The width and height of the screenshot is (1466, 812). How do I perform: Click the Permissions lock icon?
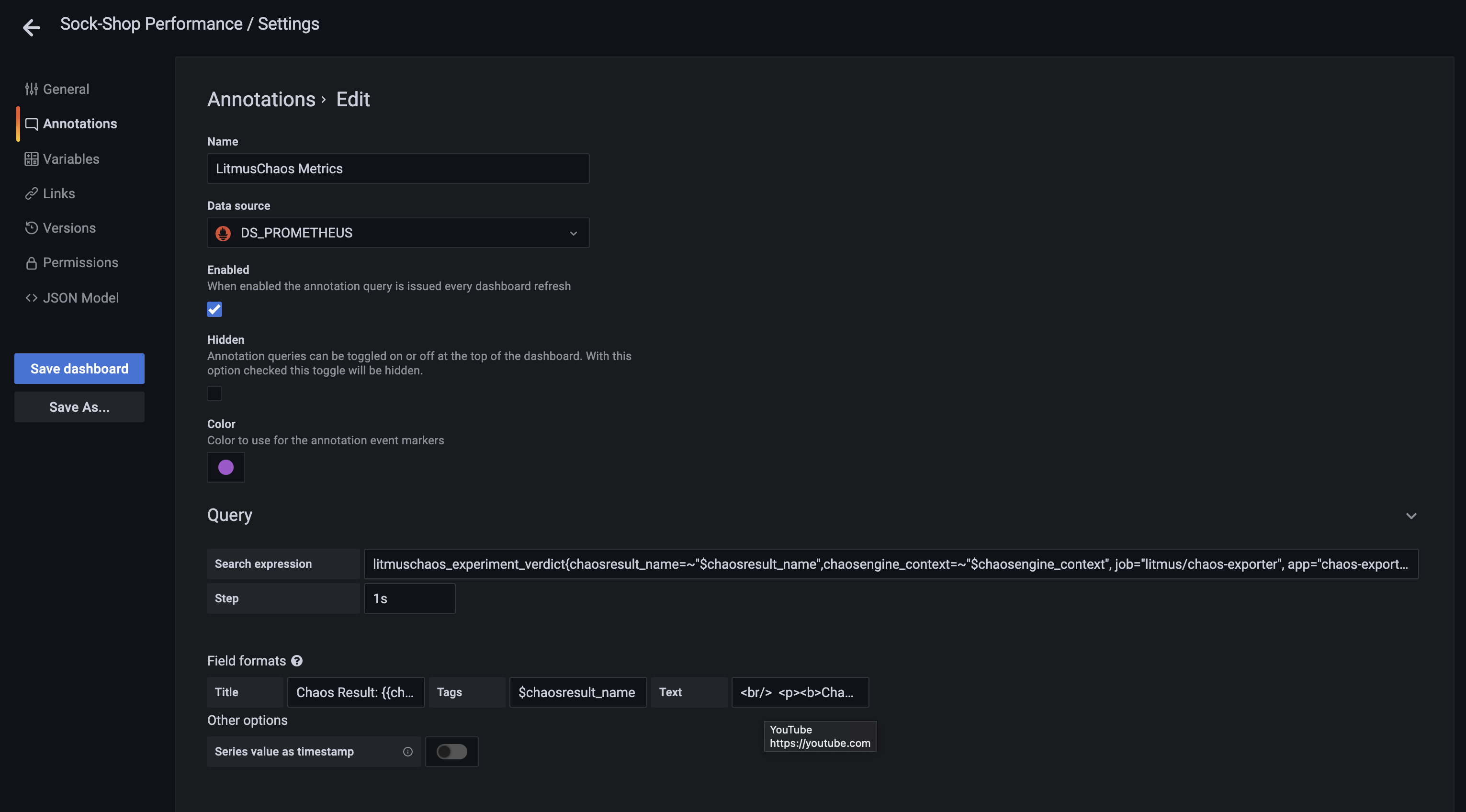31,263
